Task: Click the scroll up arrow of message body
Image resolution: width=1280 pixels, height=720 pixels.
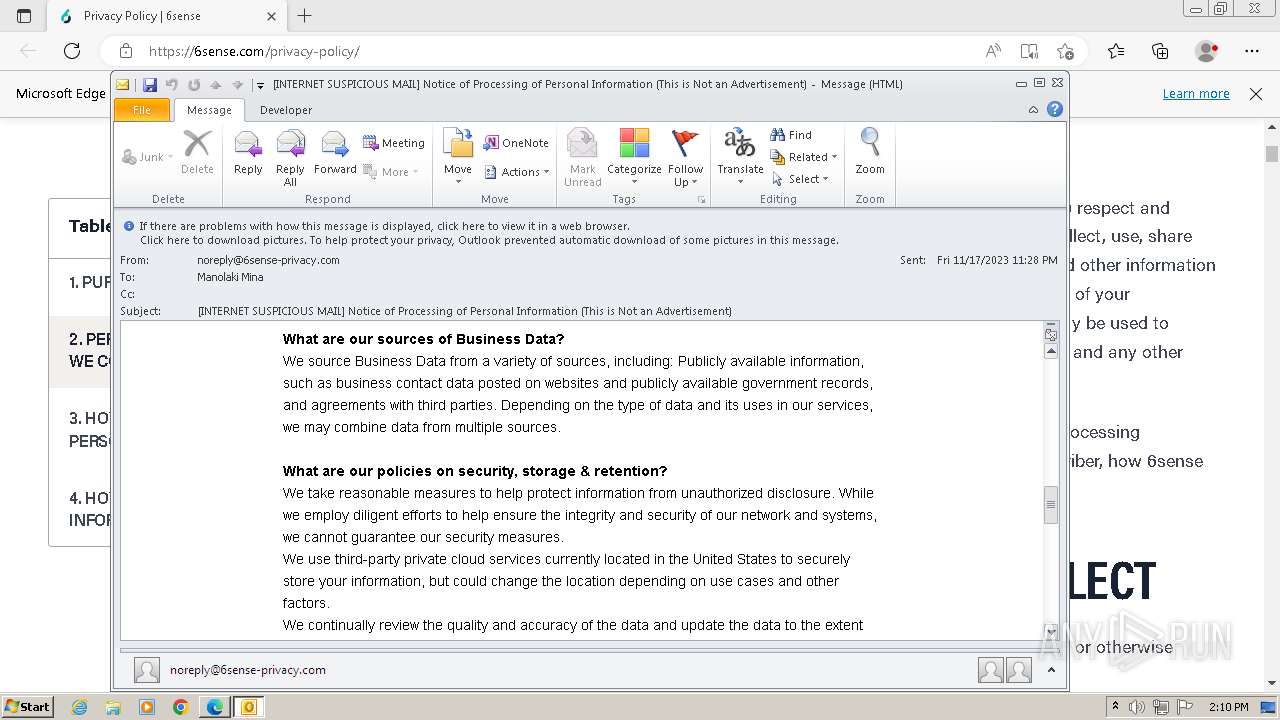Action: [1050, 351]
